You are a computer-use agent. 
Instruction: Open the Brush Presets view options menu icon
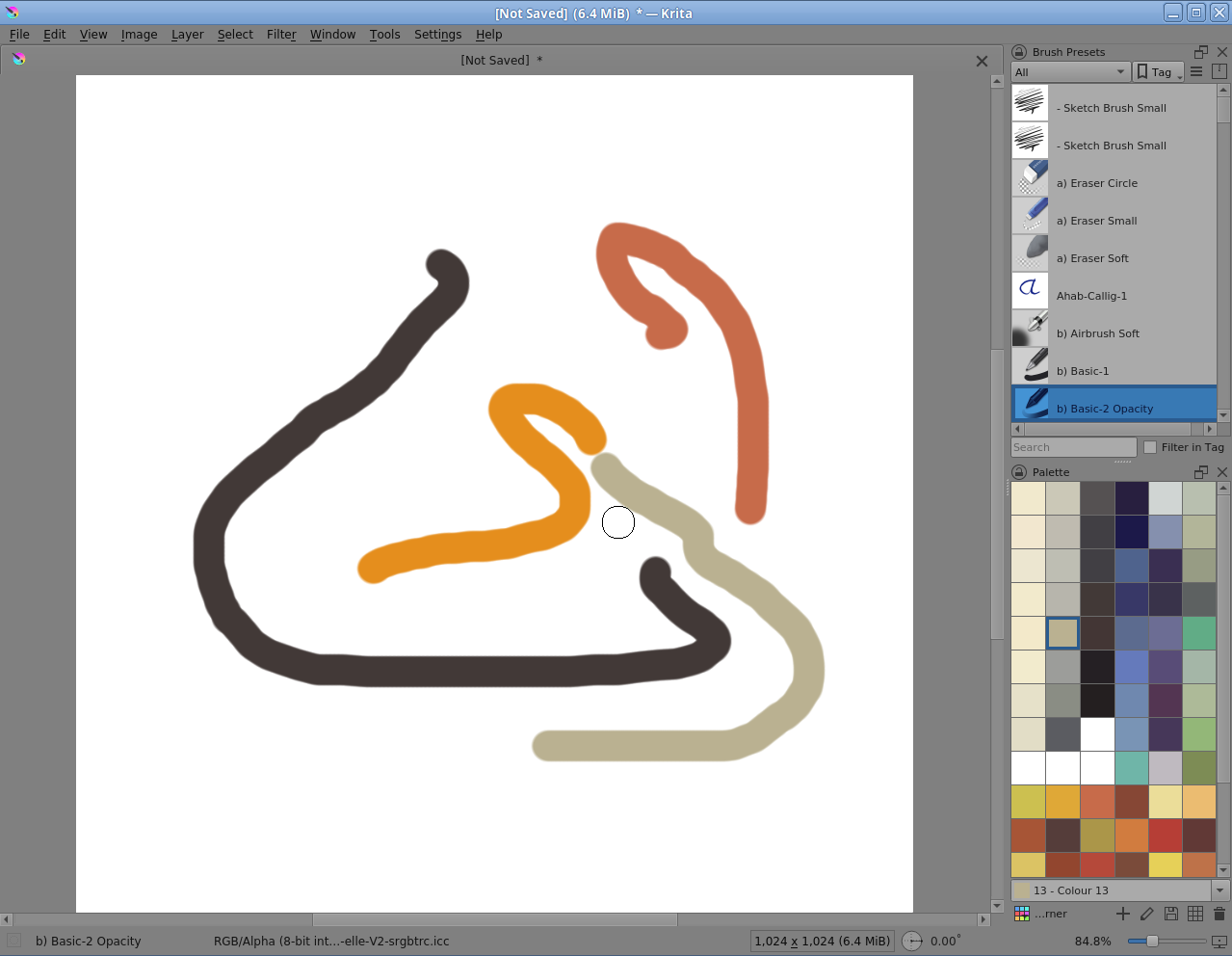(1196, 71)
